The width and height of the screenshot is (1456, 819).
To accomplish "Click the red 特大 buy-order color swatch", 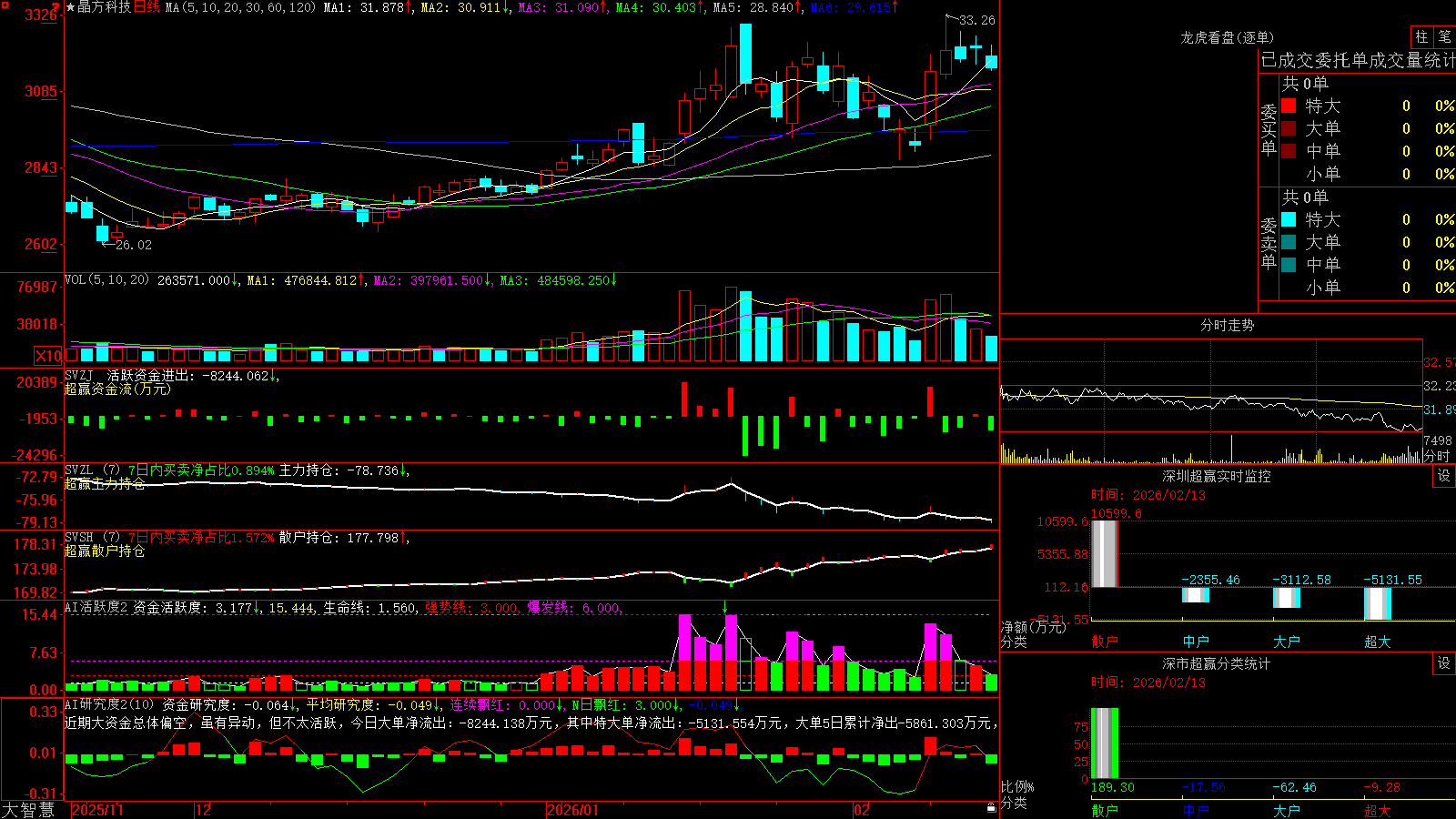I will (1289, 106).
